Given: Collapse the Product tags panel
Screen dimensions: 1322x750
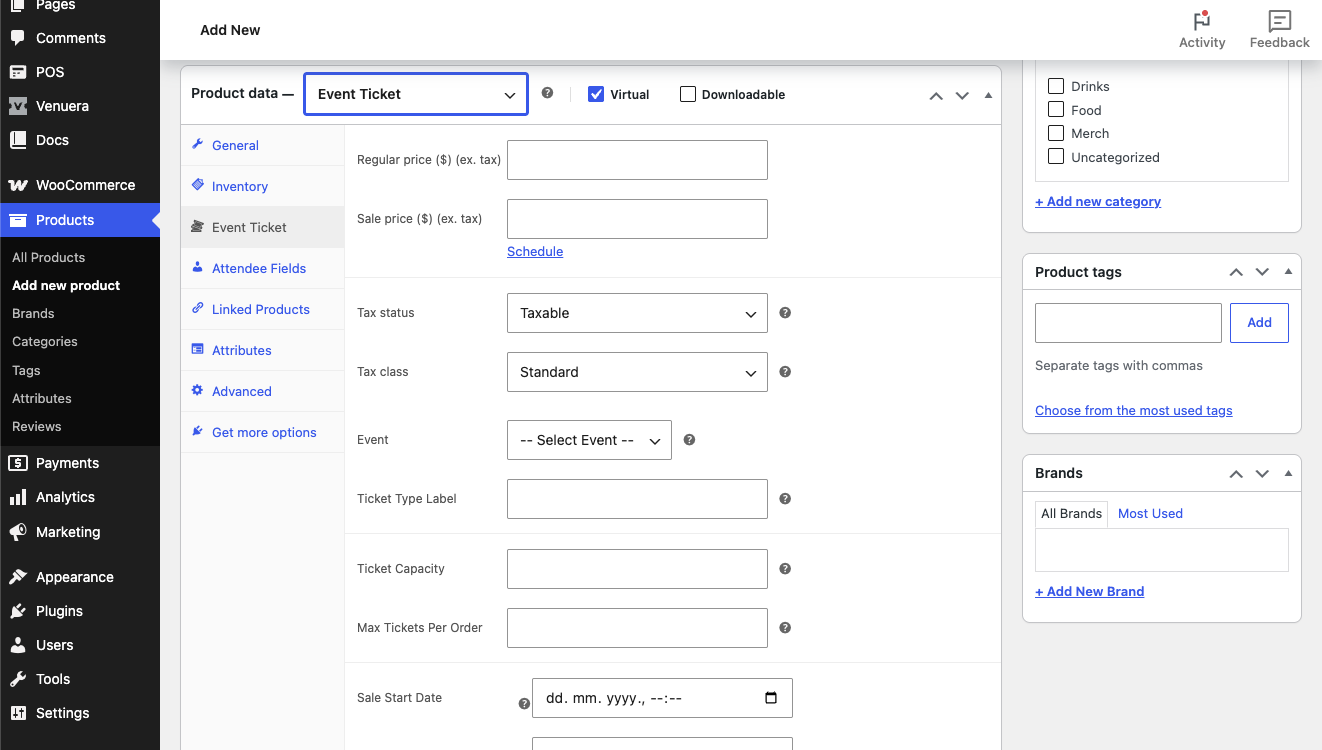Looking at the screenshot, I should pyautogui.click(x=1288, y=272).
